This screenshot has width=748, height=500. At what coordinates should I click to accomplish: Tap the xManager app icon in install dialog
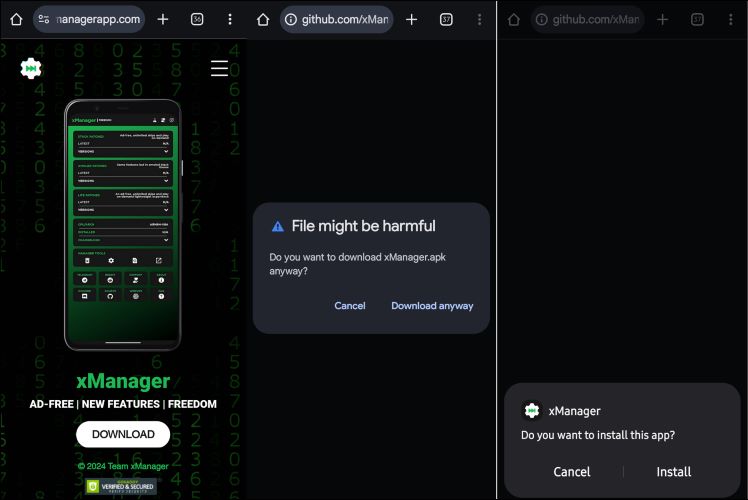pos(532,411)
